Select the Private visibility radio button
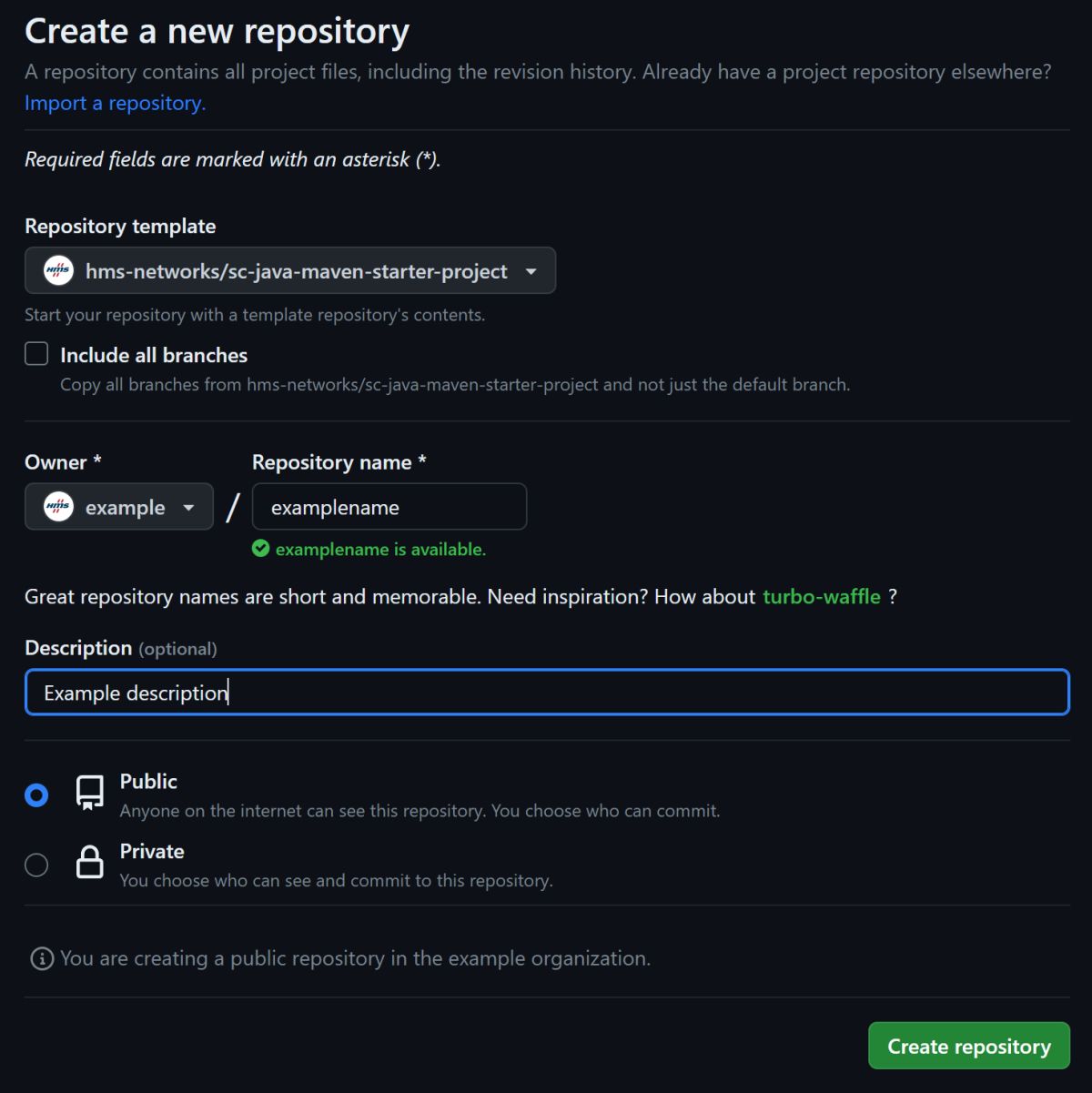The width and height of the screenshot is (1092, 1093). click(36, 865)
